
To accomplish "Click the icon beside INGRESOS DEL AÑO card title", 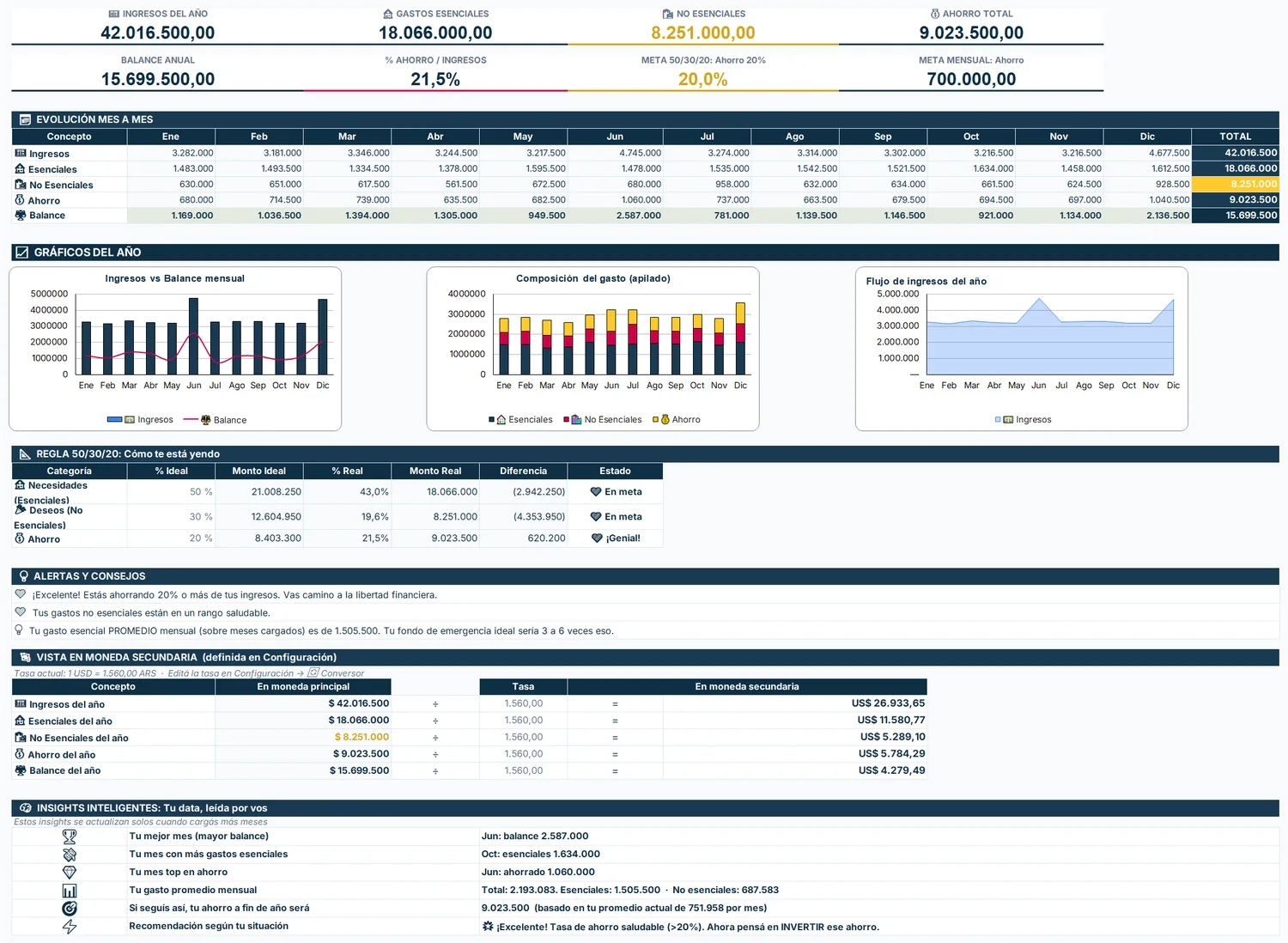I will (114, 14).
